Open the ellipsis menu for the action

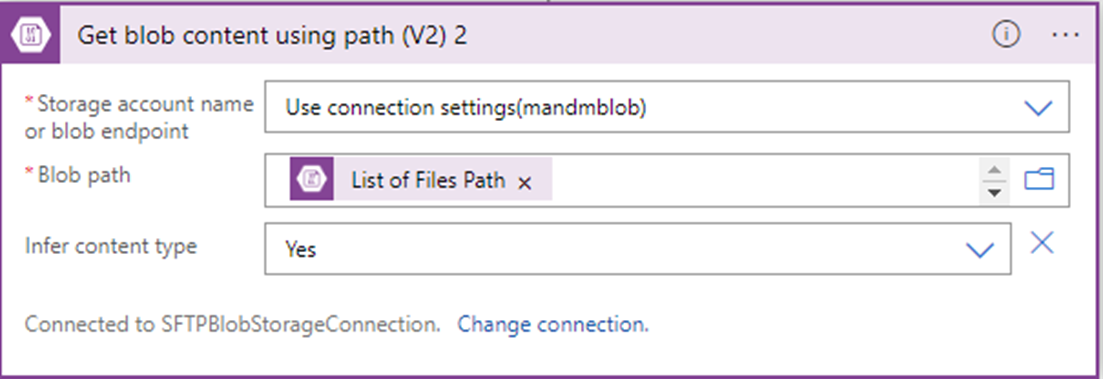coord(1066,35)
